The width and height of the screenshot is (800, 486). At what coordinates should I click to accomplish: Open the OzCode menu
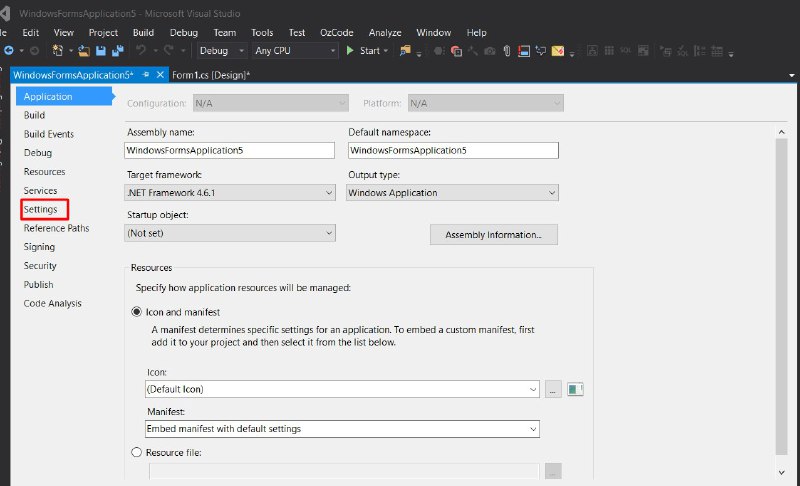pos(337,33)
